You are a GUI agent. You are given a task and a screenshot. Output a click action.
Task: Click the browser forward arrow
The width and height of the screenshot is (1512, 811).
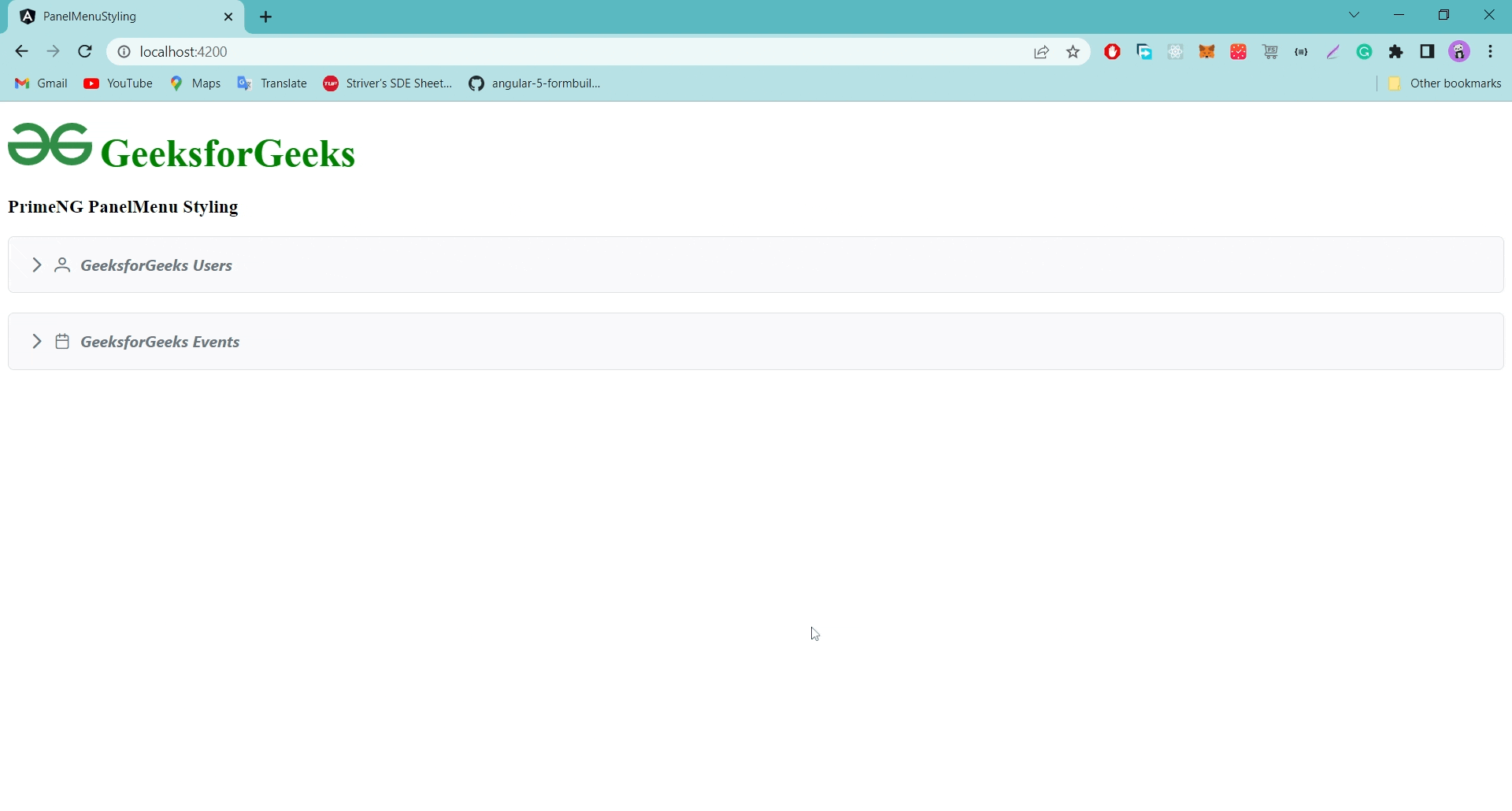pyautogui.click(x=53, y=52)
